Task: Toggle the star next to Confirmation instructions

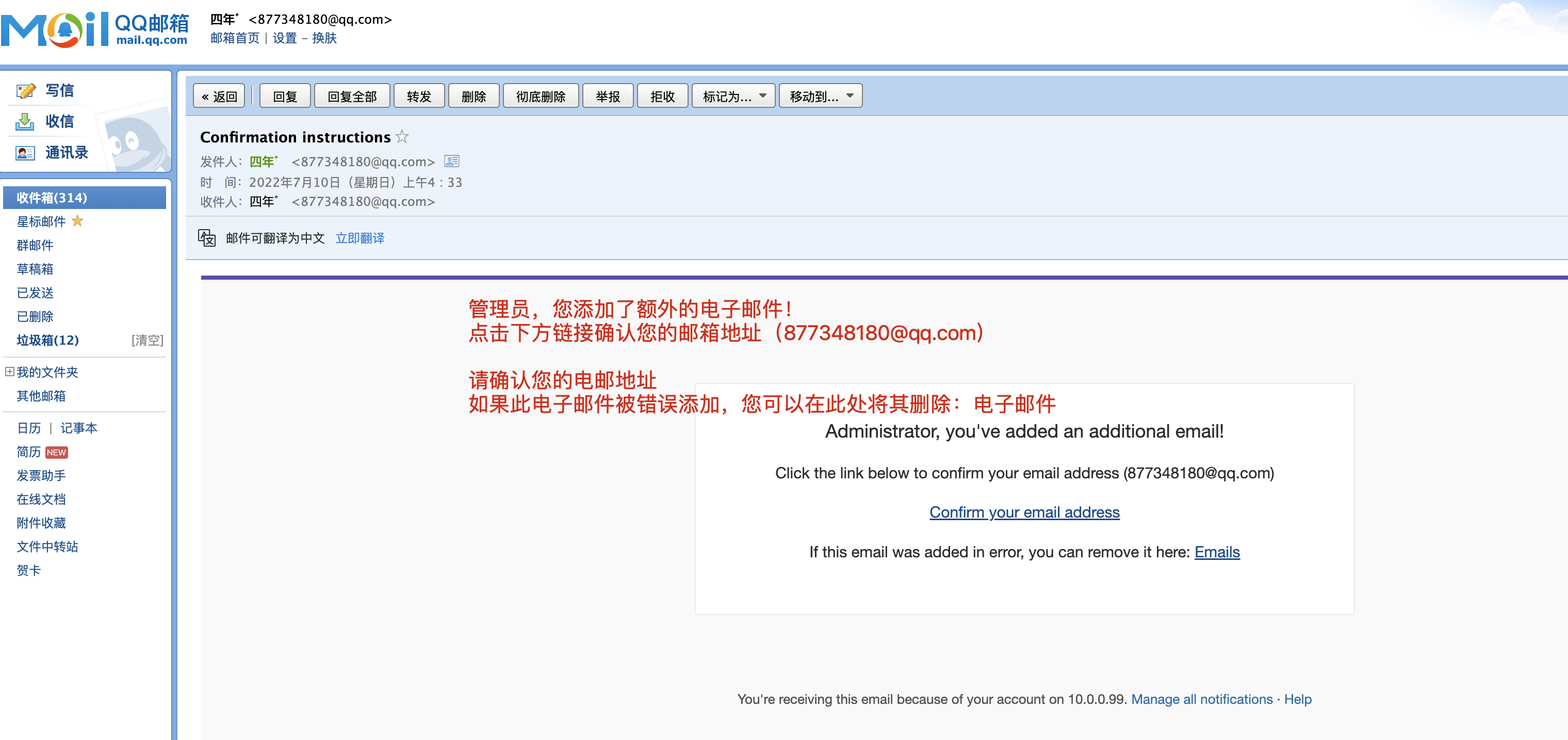Action: click(402, 136)
